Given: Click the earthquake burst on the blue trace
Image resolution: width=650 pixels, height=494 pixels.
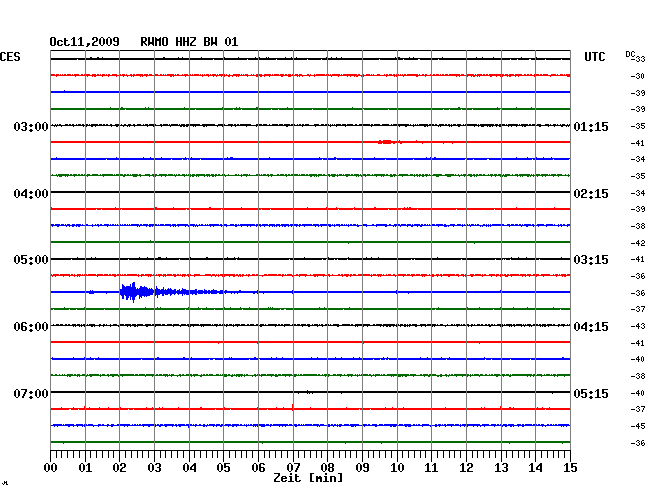Looking at the screenshot, I should pos(137,292).
